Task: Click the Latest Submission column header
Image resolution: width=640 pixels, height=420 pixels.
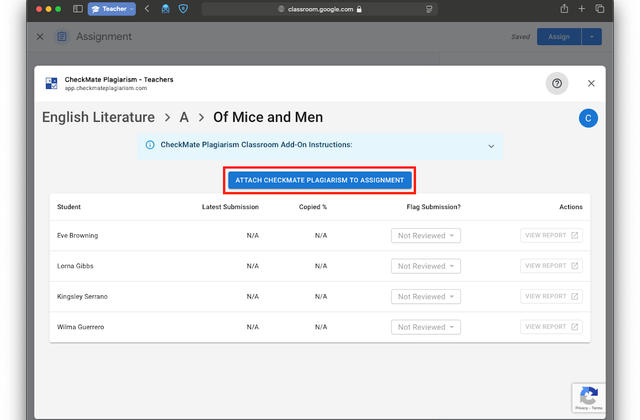Action: 230,207
